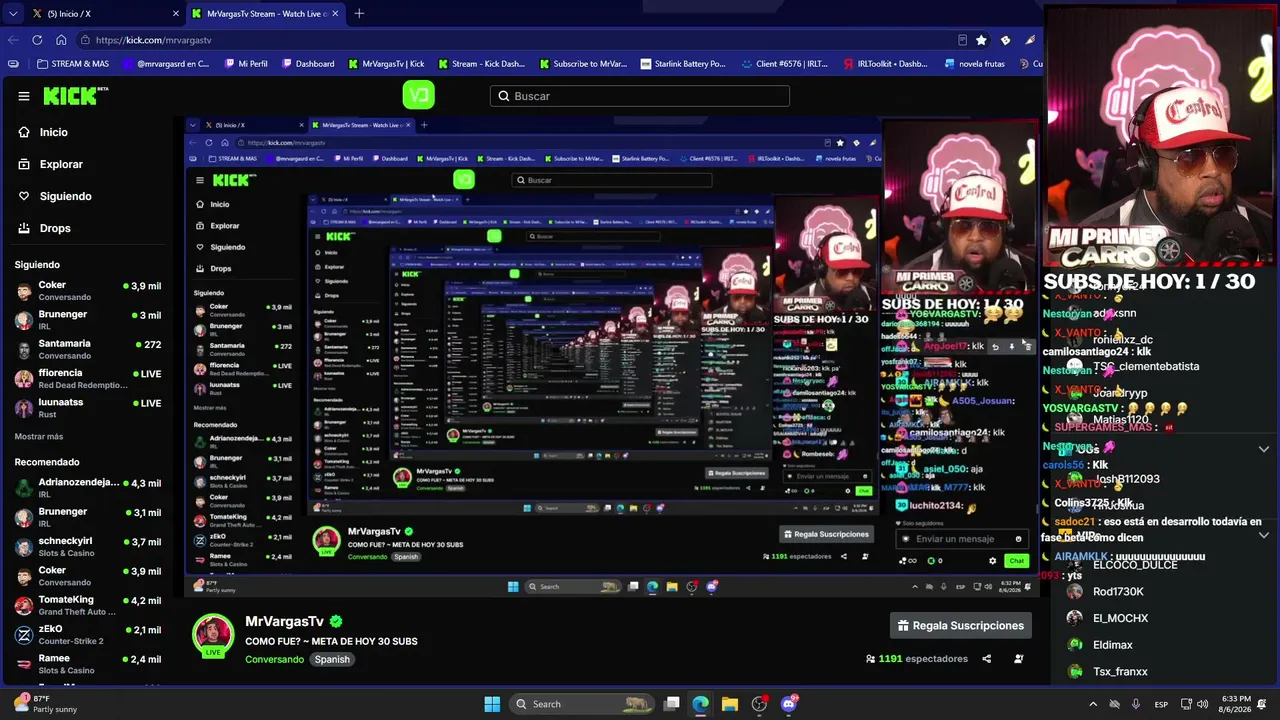Expand Mostrar más under Siguiendo
This screenshot has width=1280, height=720.
pyautogui.click(x=39, y=436)
